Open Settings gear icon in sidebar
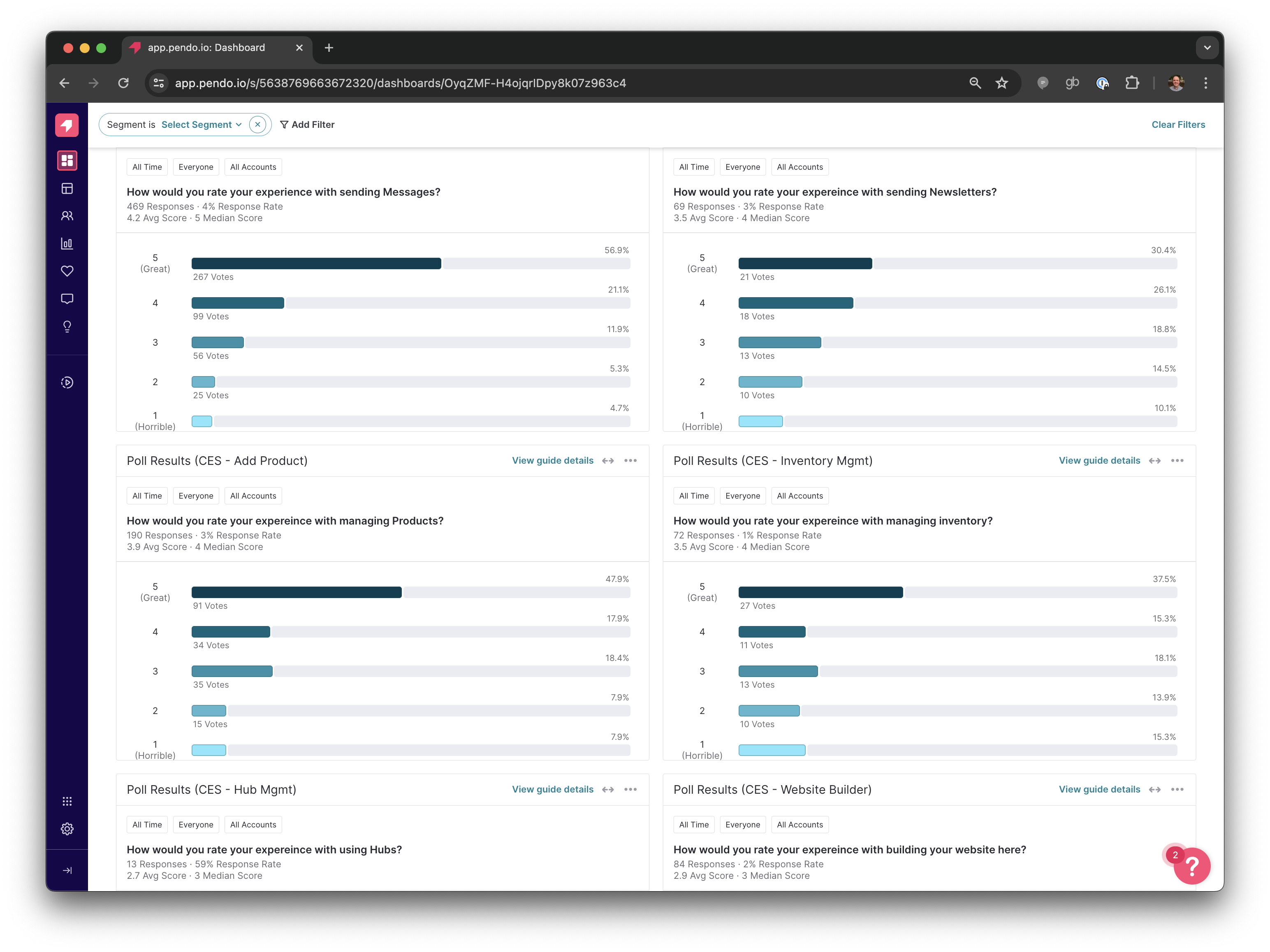 (67, 829)
